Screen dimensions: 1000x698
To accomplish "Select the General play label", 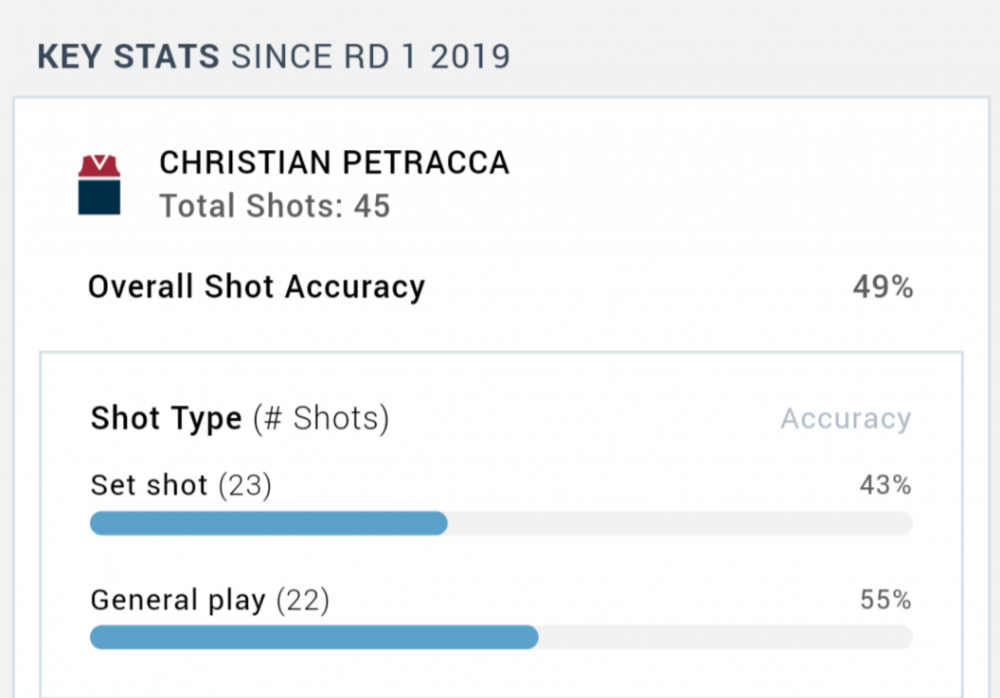I will click(178, 600).
